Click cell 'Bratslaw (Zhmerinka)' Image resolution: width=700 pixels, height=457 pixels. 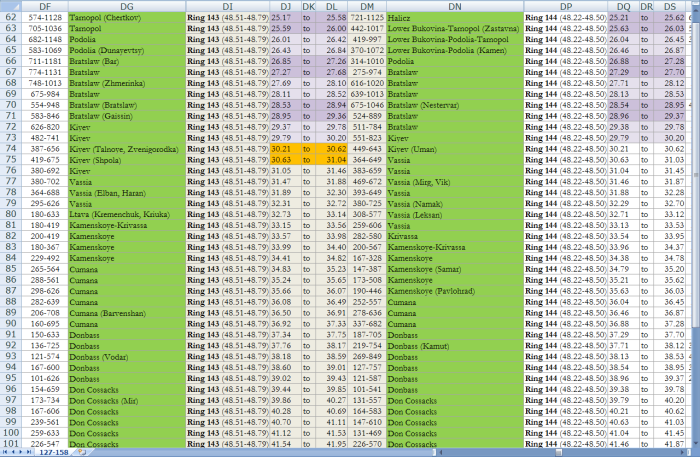click(127, 83)
